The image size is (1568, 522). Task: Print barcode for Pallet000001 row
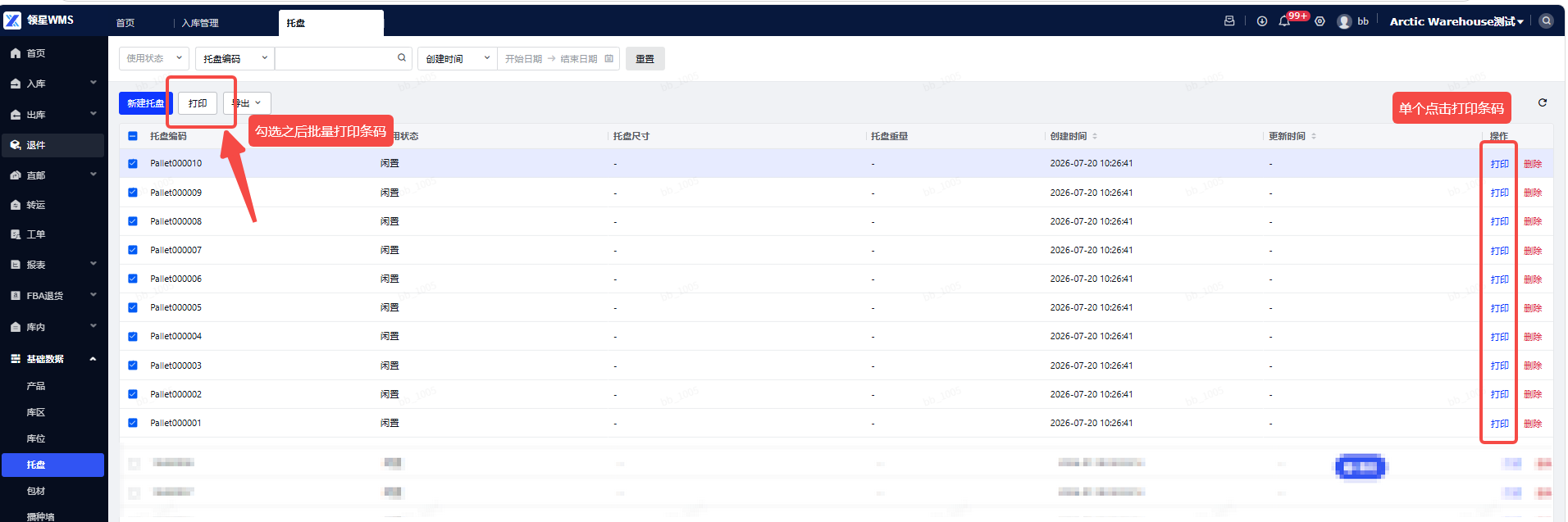click(x=1499, y=424)
